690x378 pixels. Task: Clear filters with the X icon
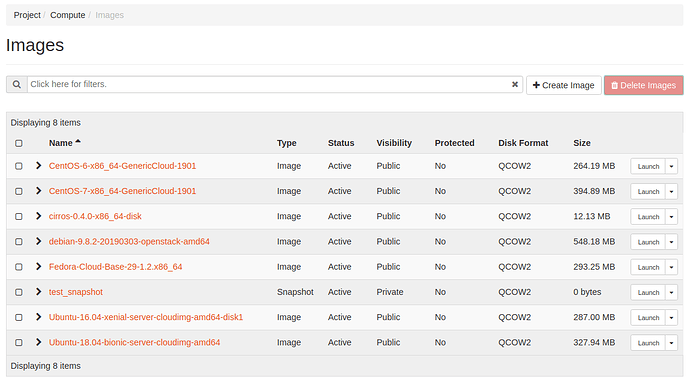[x=515, y=84]
